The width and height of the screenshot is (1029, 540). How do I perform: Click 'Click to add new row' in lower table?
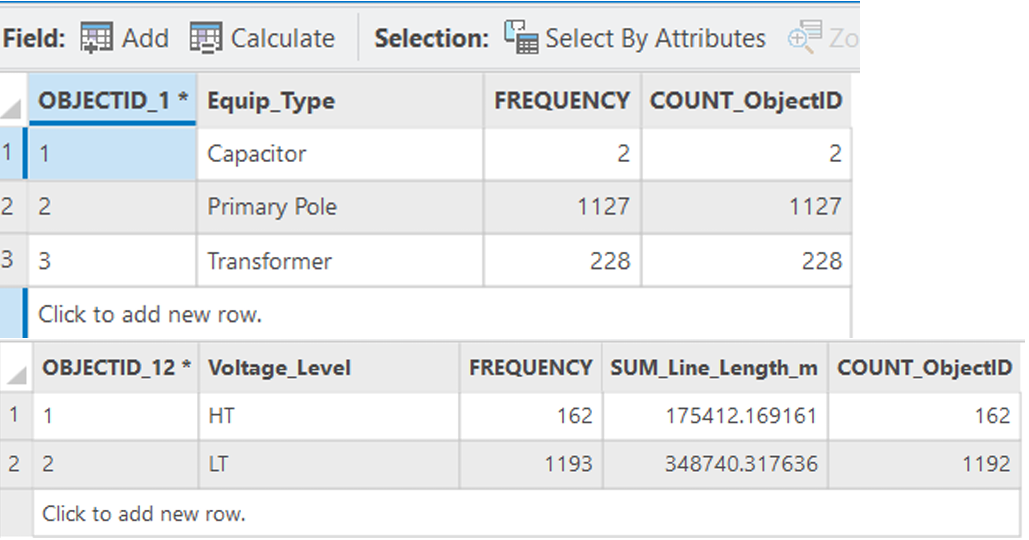click(x=526, y=513)
